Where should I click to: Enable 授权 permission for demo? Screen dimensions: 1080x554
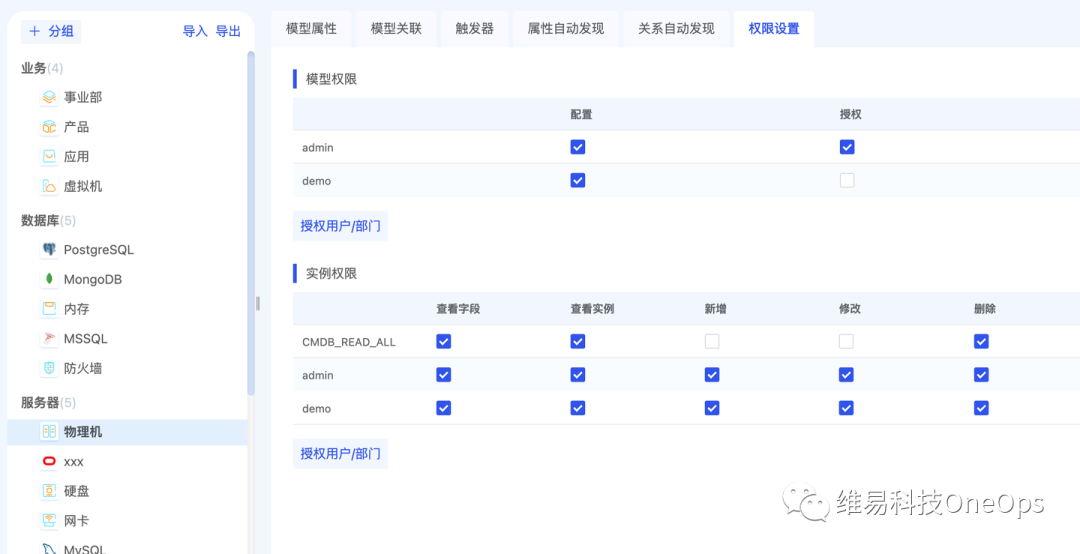pyautogui.click(x=847, y=180)
